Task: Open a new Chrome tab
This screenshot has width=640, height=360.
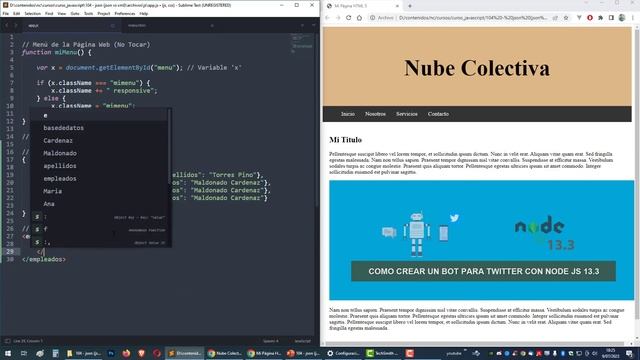Action: 410,6
